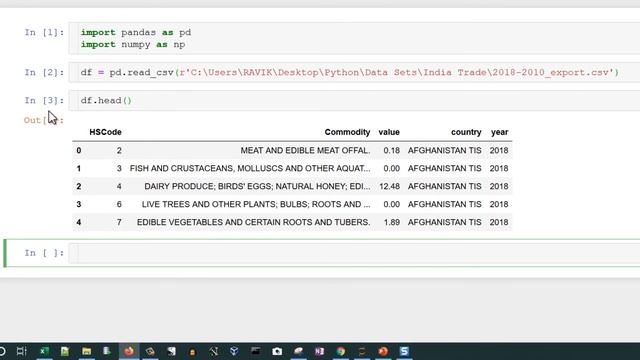Open the blue S app taskbar icon
This screenshot has width=640, height=360.
point(404,351)
